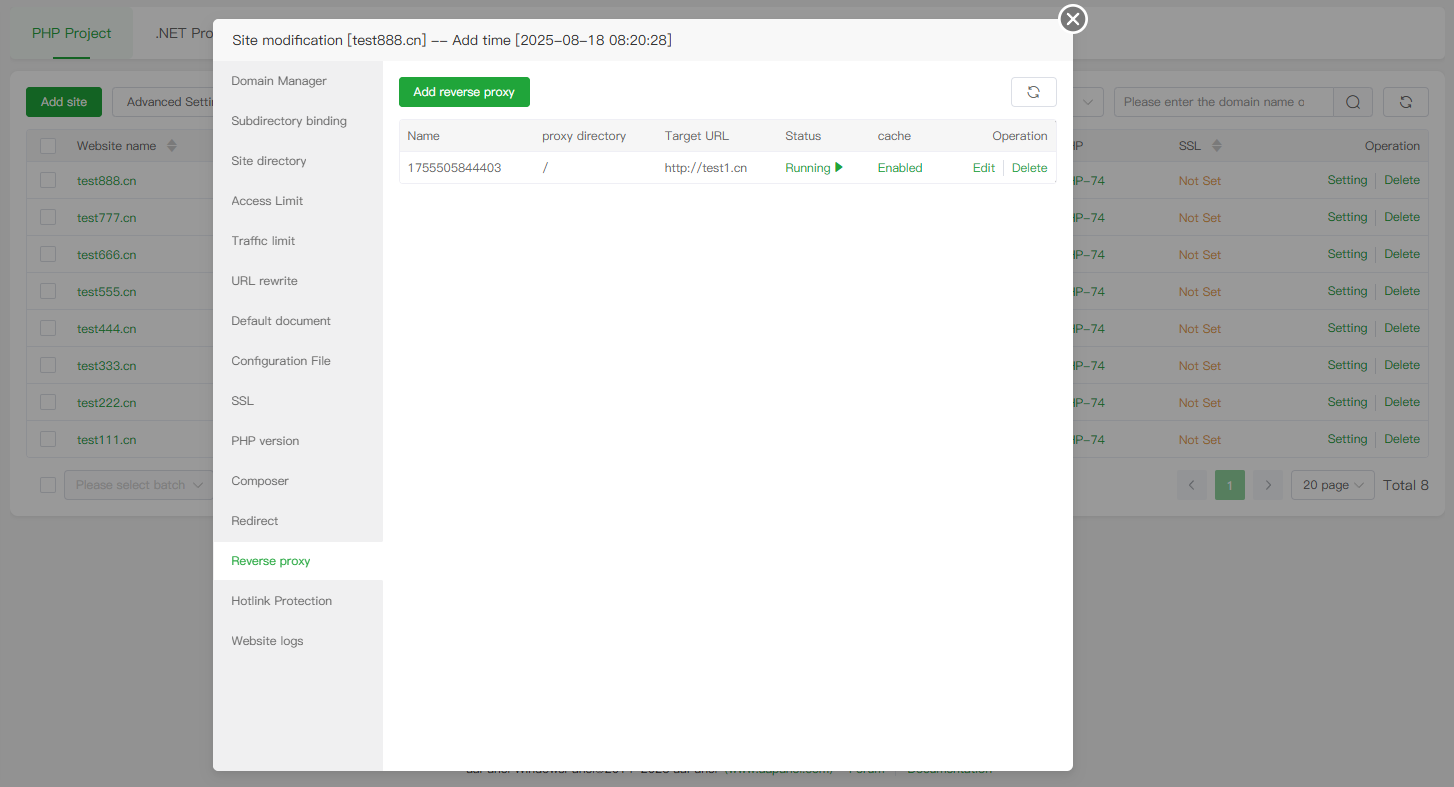Toggle the select-all checkbox in table header
This screenshot has height=787, width=1454.
(48, 146)
